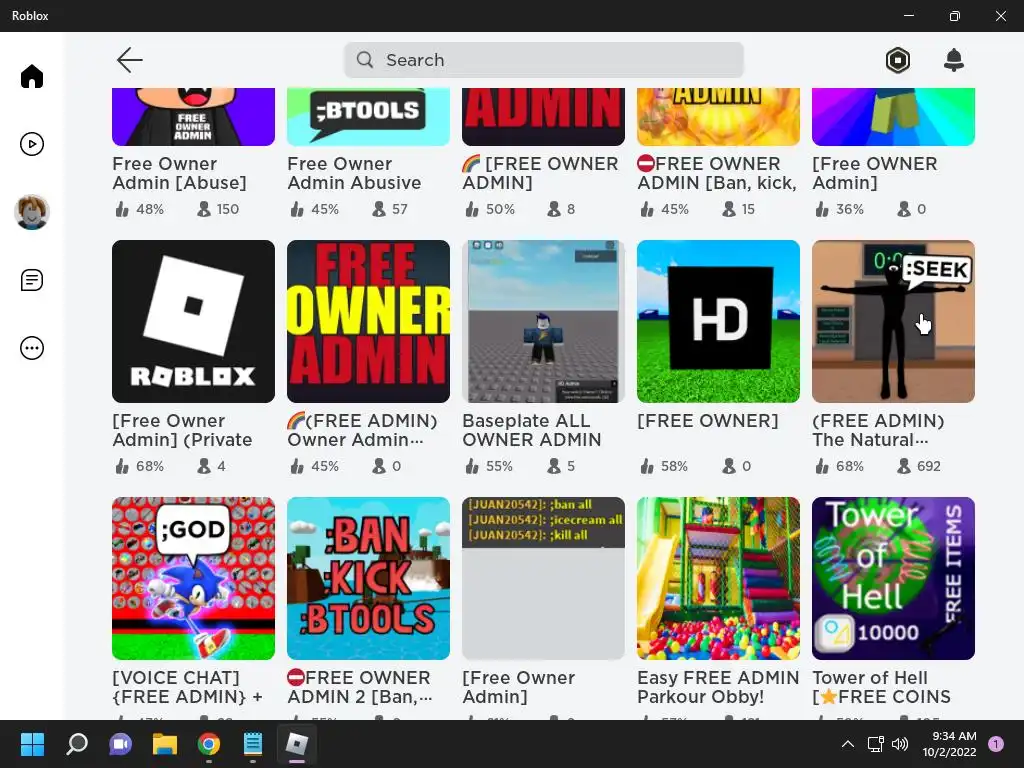
Task: Open the notifications bell
Action: tap(954, 60)
